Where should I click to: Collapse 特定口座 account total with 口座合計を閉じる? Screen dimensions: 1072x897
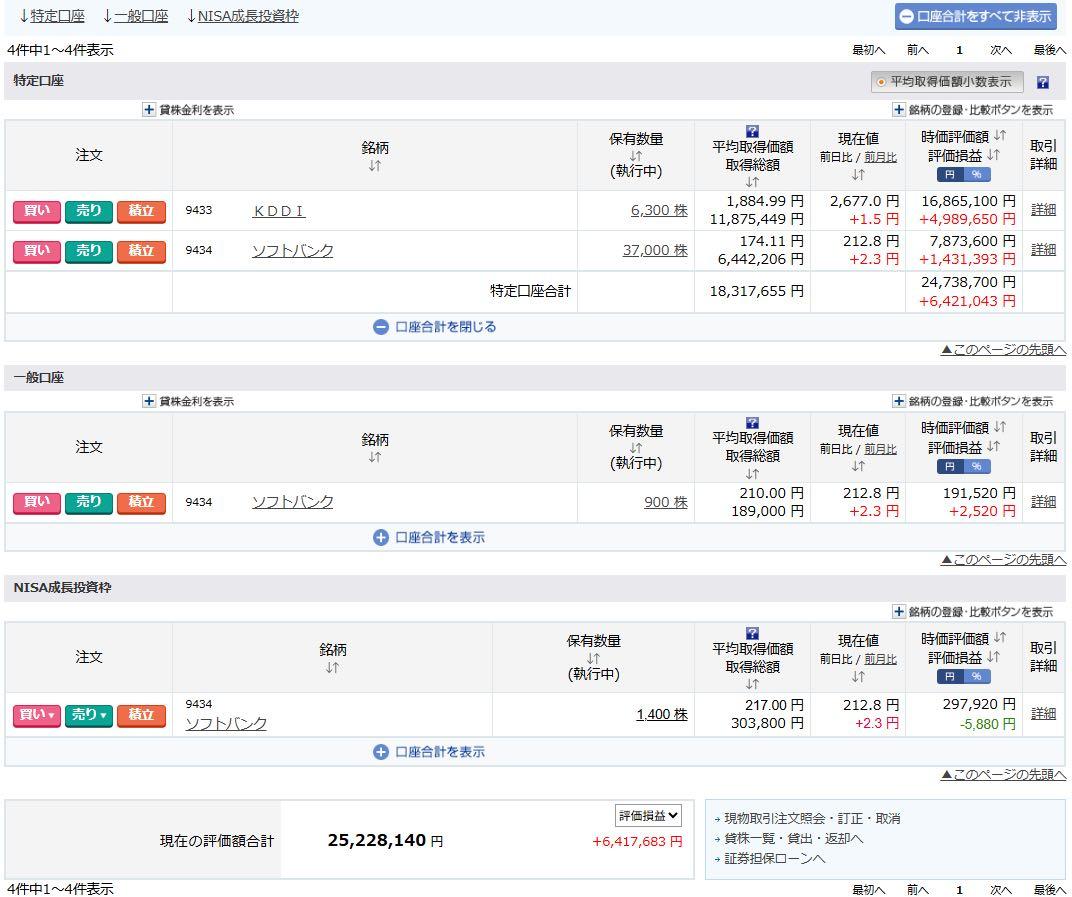435,327
